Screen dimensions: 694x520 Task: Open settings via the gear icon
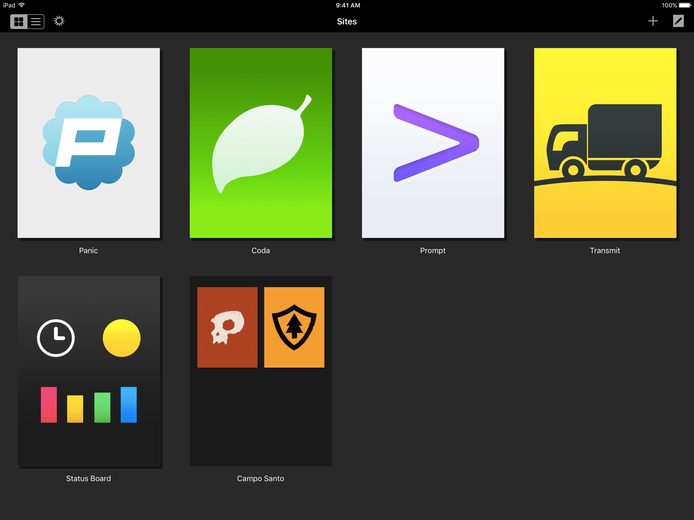point(59,21)
